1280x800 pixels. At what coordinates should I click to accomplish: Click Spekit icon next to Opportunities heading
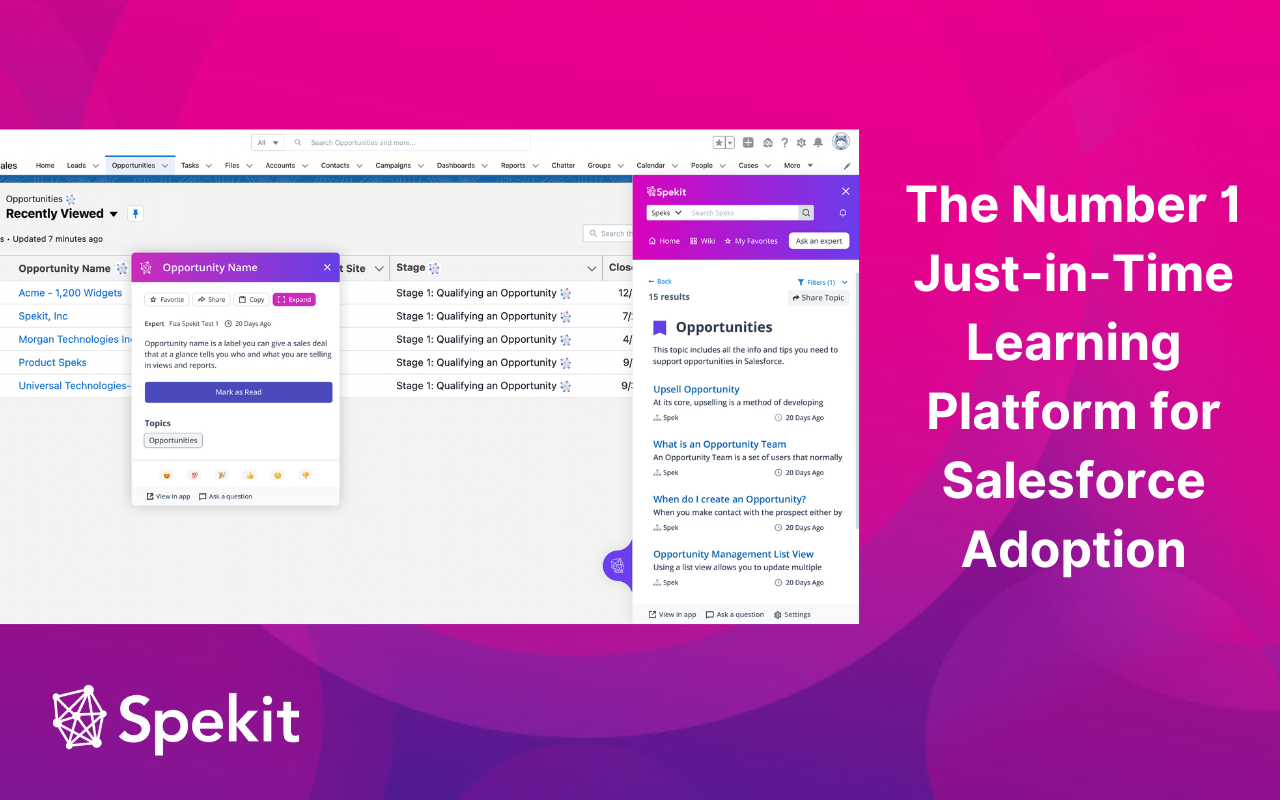[x=70, y=199]
